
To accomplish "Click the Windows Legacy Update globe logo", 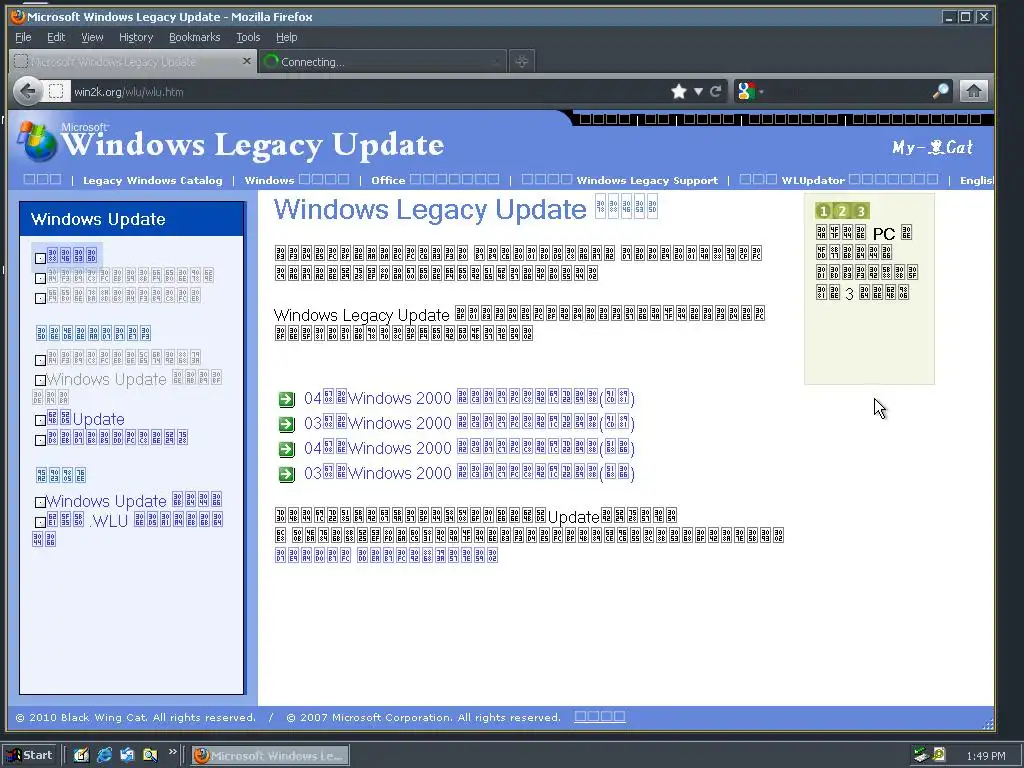I will coord(37,140).
